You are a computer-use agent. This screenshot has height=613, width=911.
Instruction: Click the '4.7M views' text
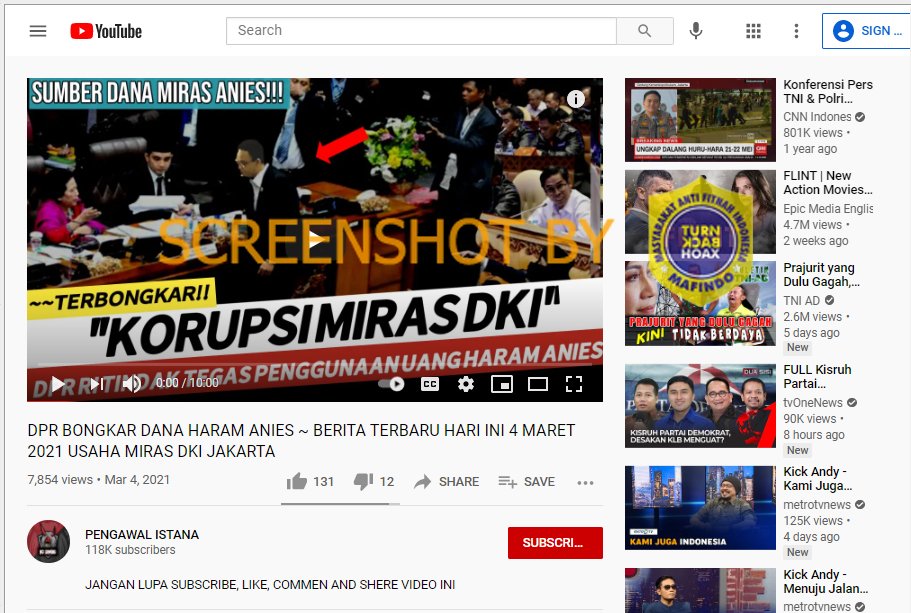coord(813,224)
